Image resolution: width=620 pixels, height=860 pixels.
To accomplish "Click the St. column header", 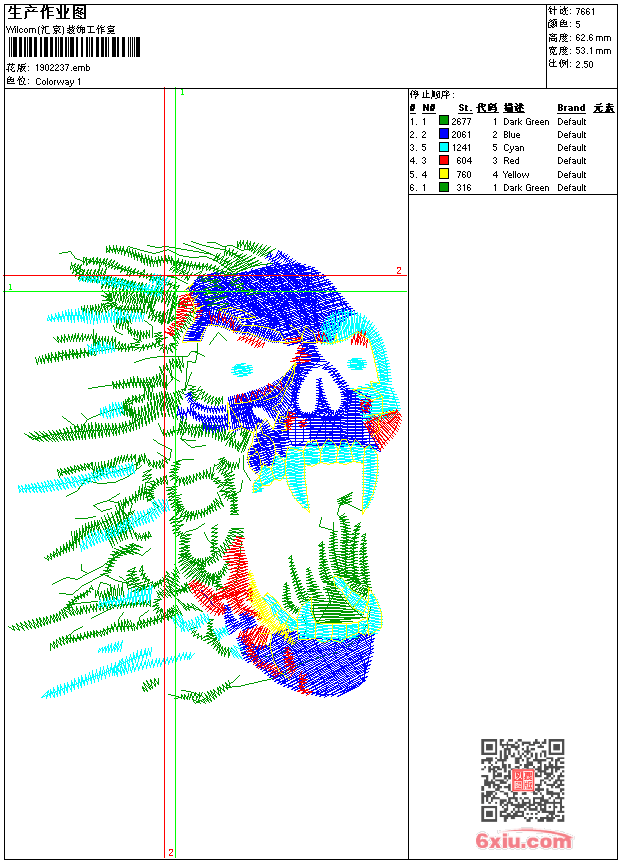I will [x=465, y=108].
